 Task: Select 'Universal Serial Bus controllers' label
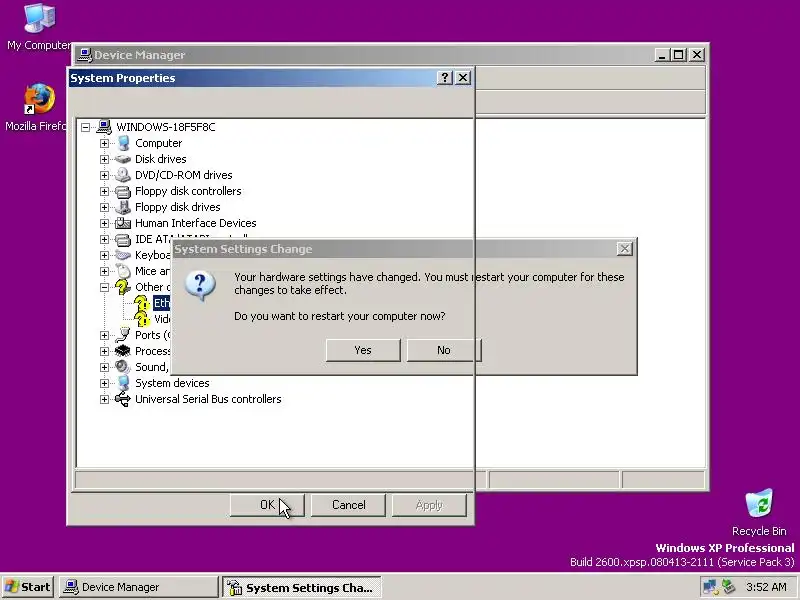click(x=208, y=399)
